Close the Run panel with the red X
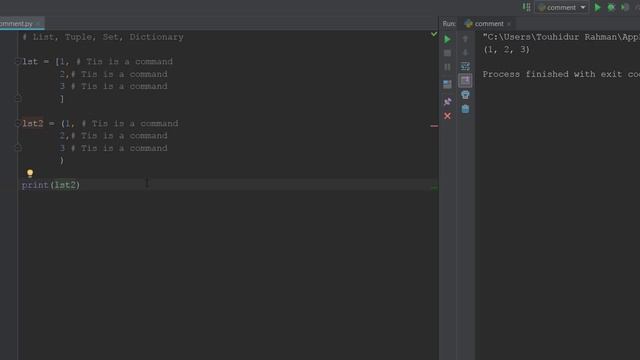Screen dimensions: 640x360 [447, 116]
